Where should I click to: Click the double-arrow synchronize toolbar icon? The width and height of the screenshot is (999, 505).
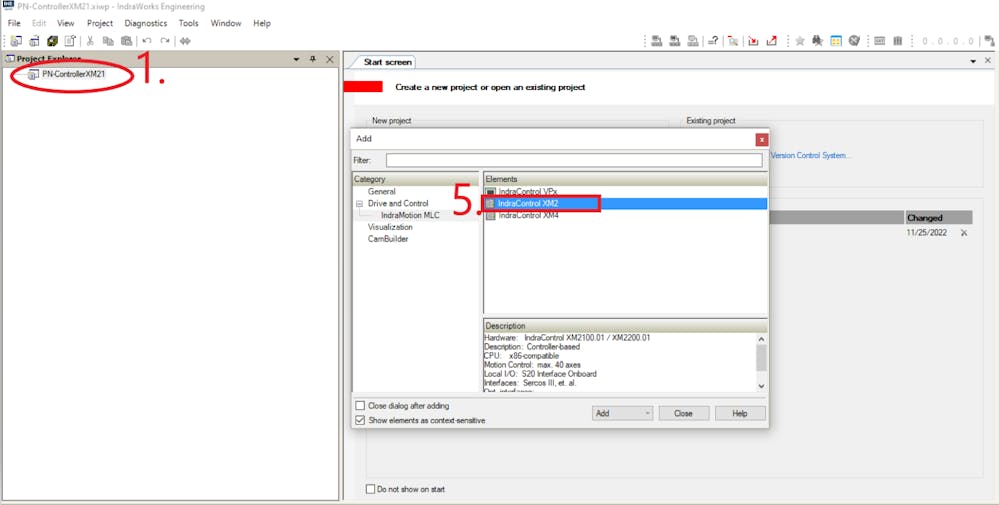click(x=185, y=41)
